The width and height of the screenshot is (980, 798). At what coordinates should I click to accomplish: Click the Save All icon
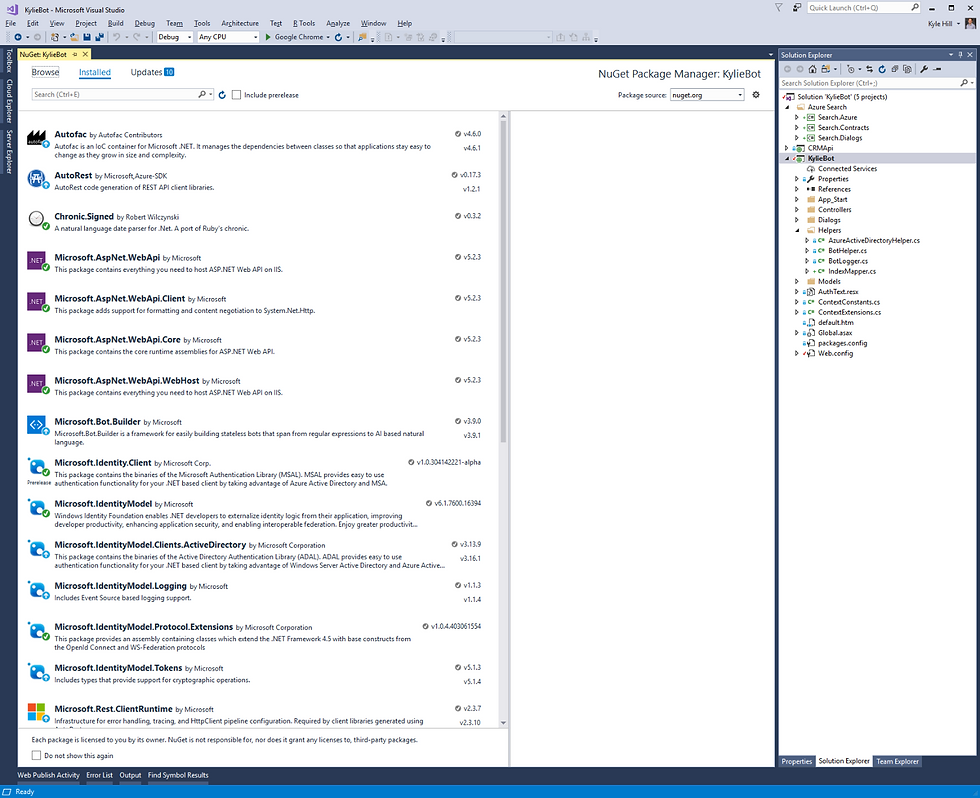pos(99,37)
